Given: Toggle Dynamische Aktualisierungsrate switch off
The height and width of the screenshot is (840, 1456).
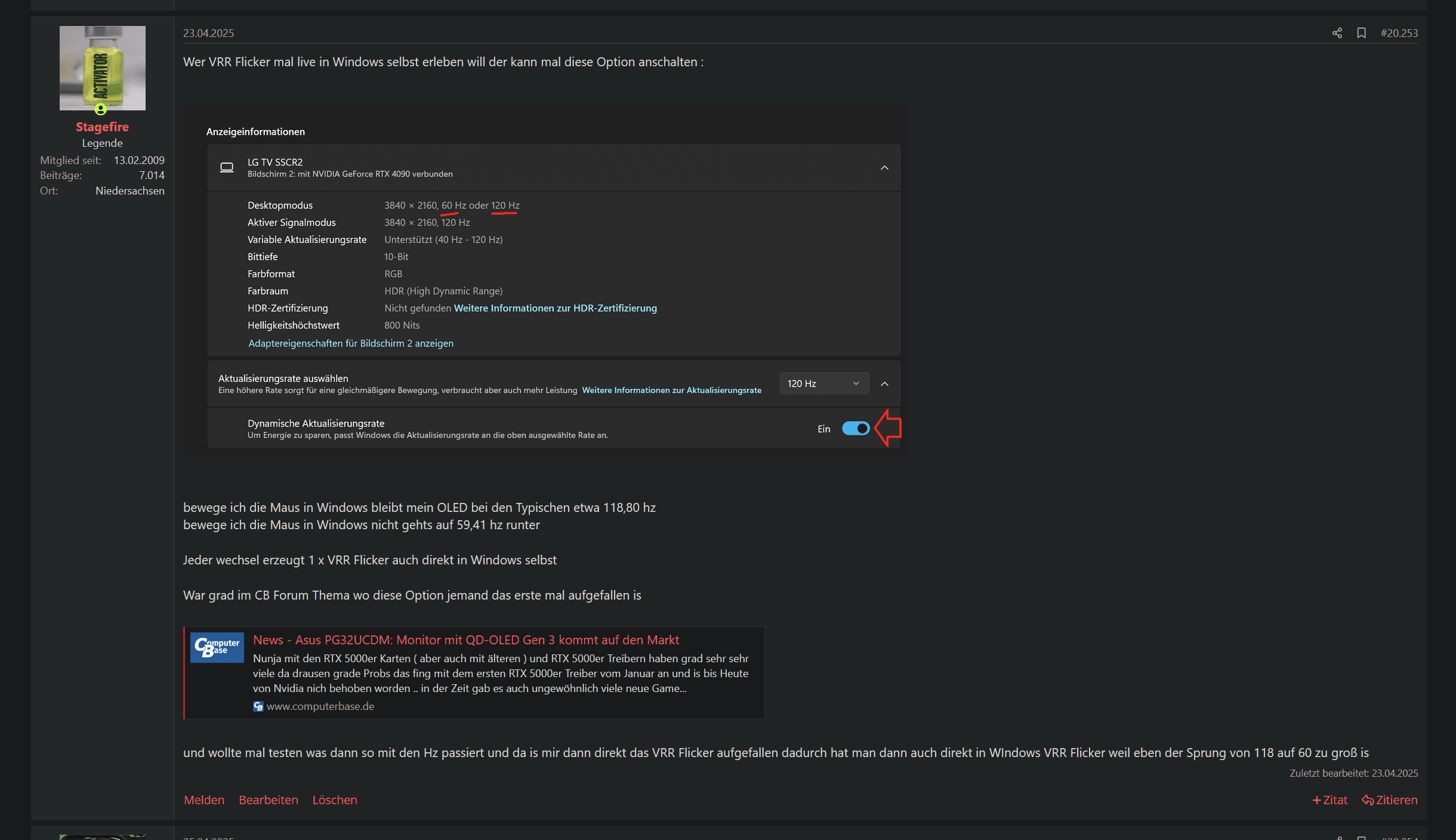Looking at the screenshot, I should [x=856, y=428].
